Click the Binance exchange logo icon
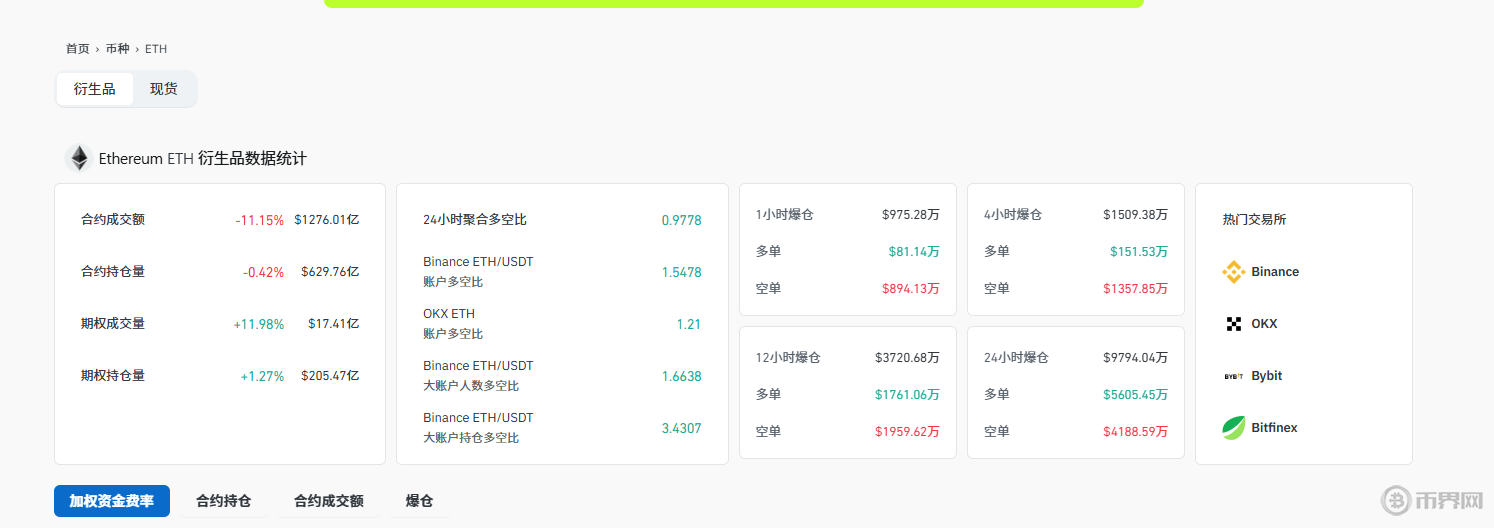The image size is (1494, 528). point(1233,272)
